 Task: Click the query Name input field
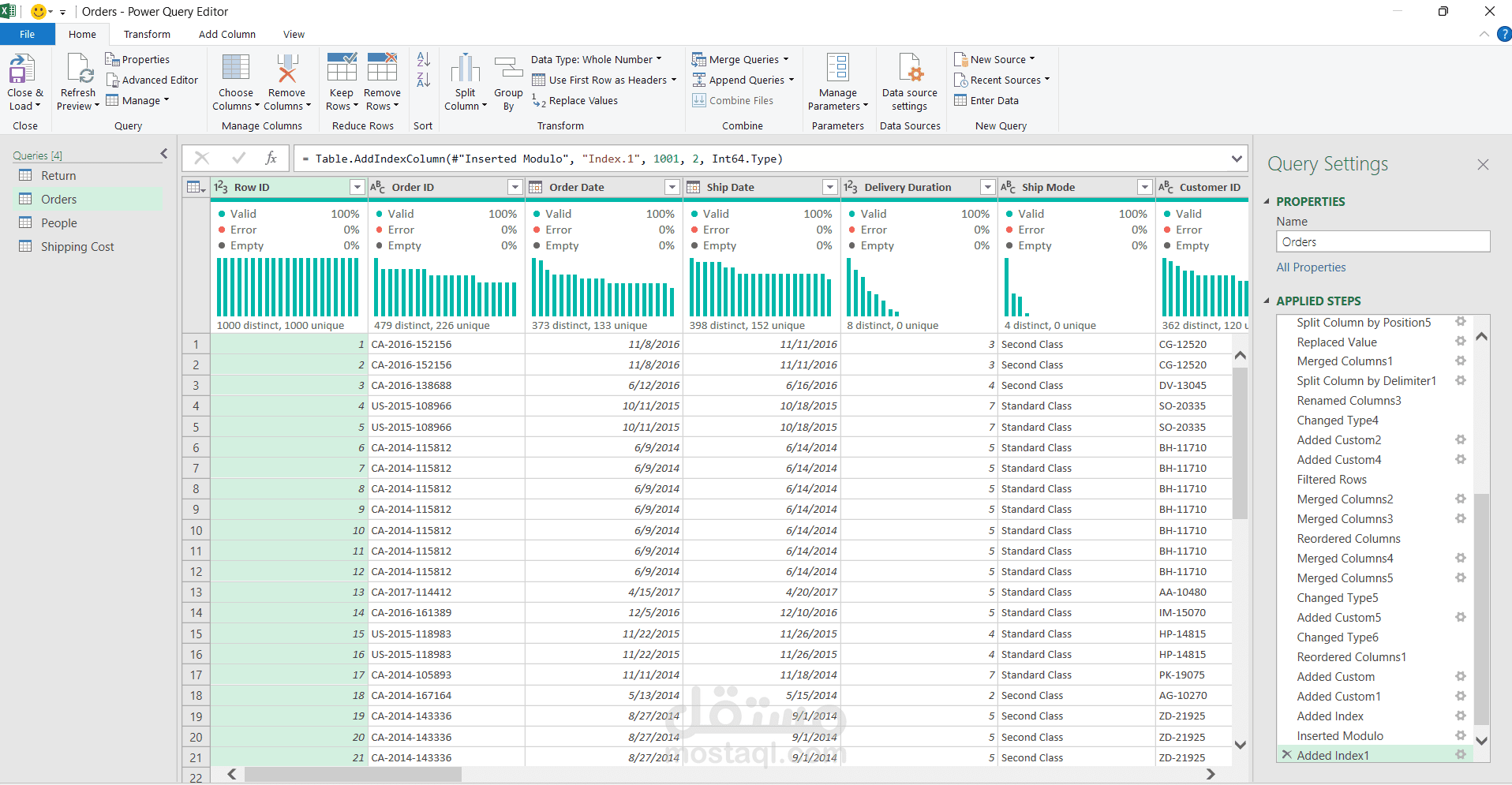coord(1383,242)
